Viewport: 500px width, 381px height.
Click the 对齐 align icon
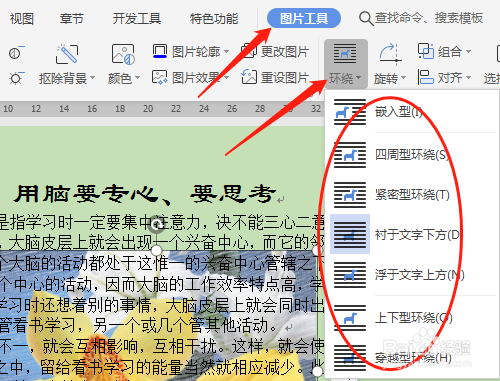pyautogui.click(x=426, y=77)
